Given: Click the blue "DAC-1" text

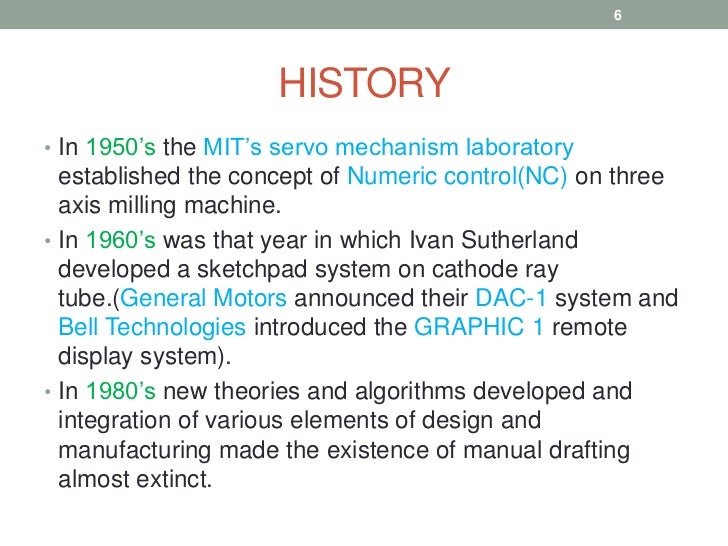Looking at the screenshot, I should click(x=511, y=298).
